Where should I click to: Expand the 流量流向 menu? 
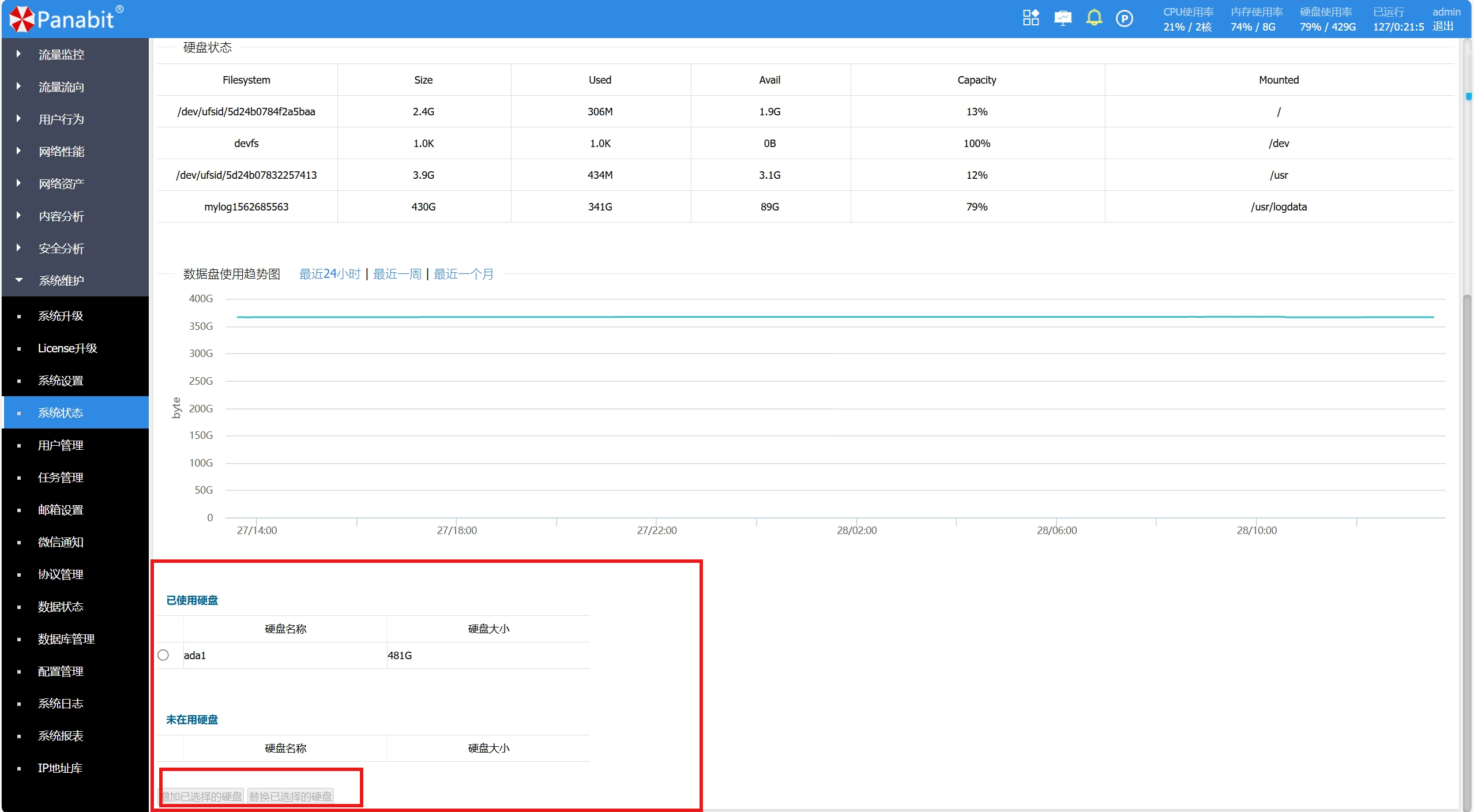[x=75, y=87]
